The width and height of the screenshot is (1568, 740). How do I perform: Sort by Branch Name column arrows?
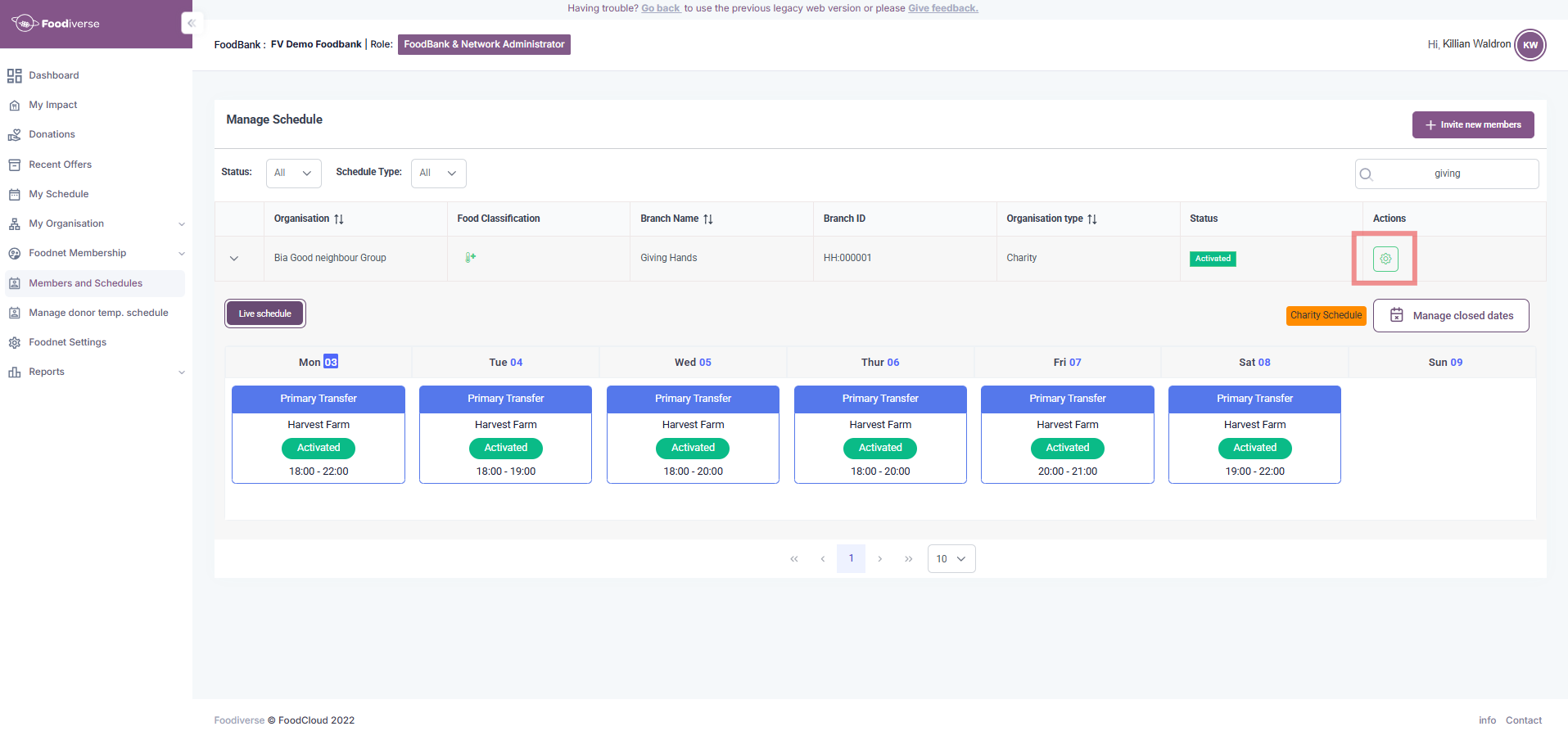click(708, 219)
